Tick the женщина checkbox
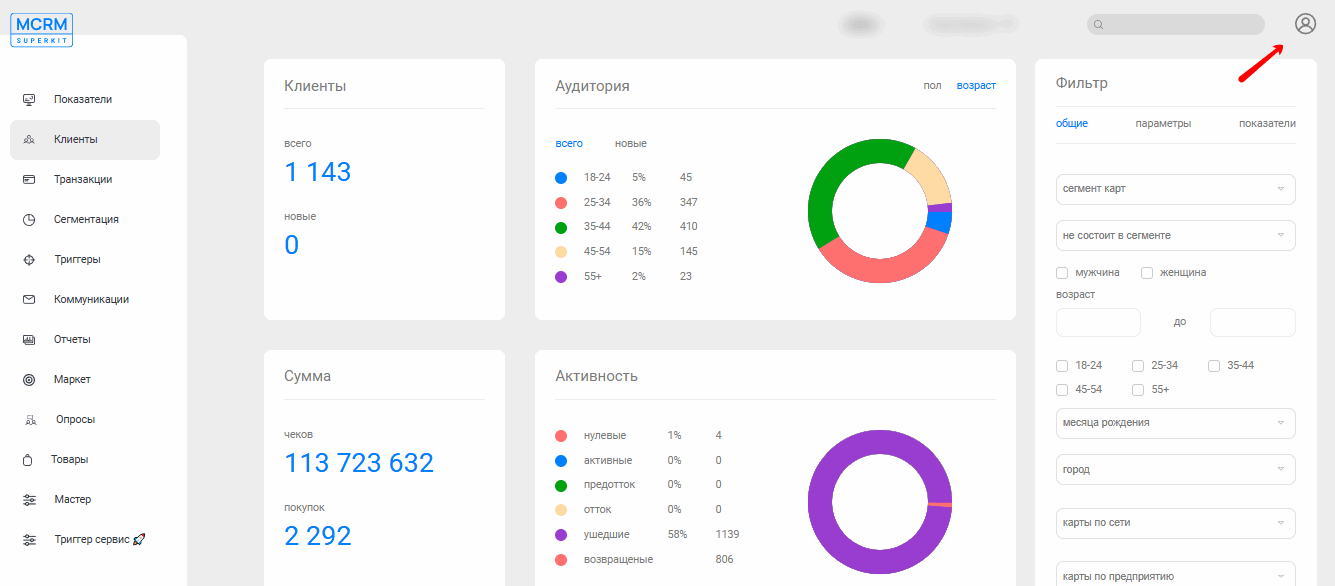This screenshot has width=1335, height=586. point(1147,273)
